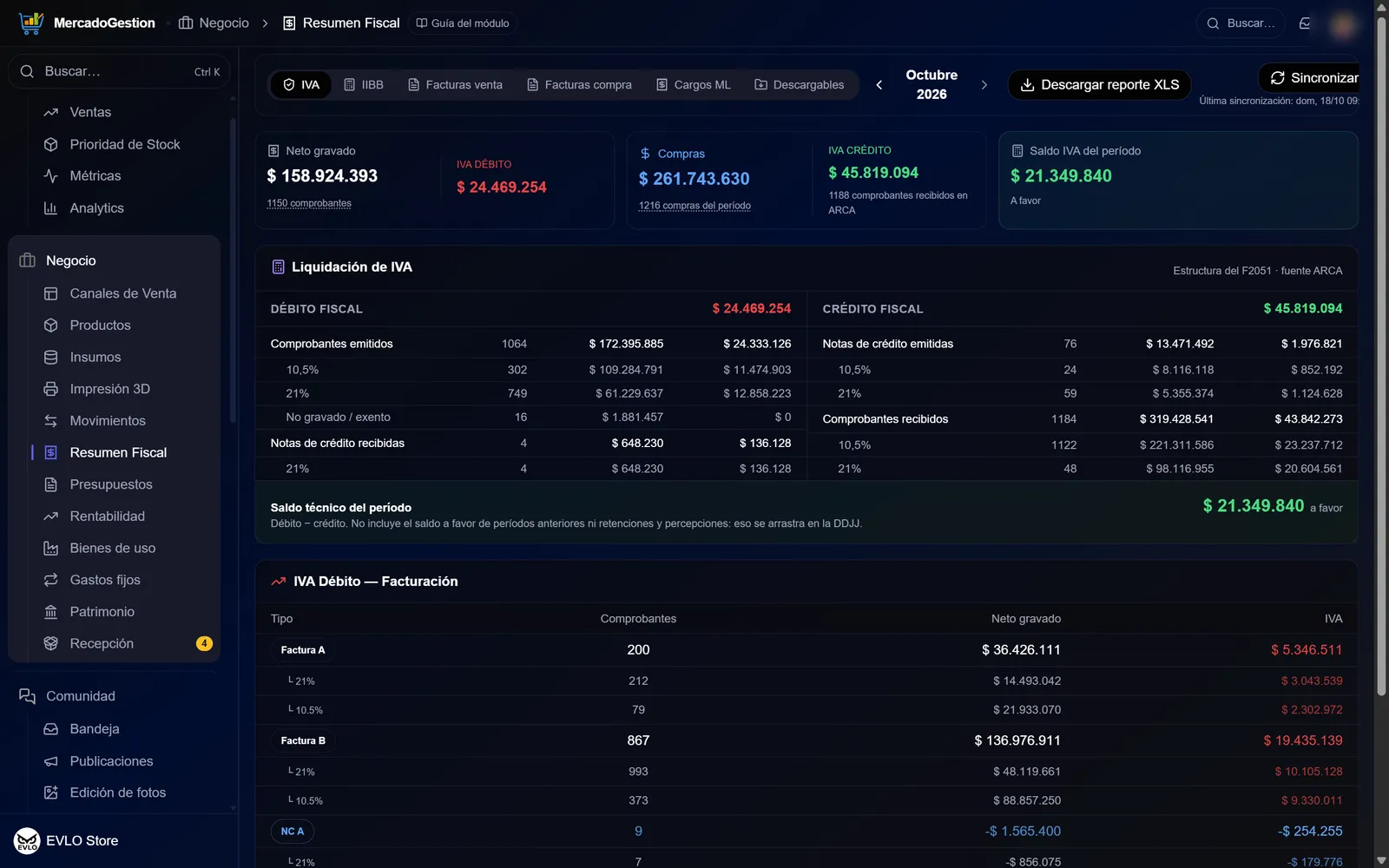This screenshot has width=1389, height=868.
Task: Open the Cargos ML tab
Action: point(694,85)
